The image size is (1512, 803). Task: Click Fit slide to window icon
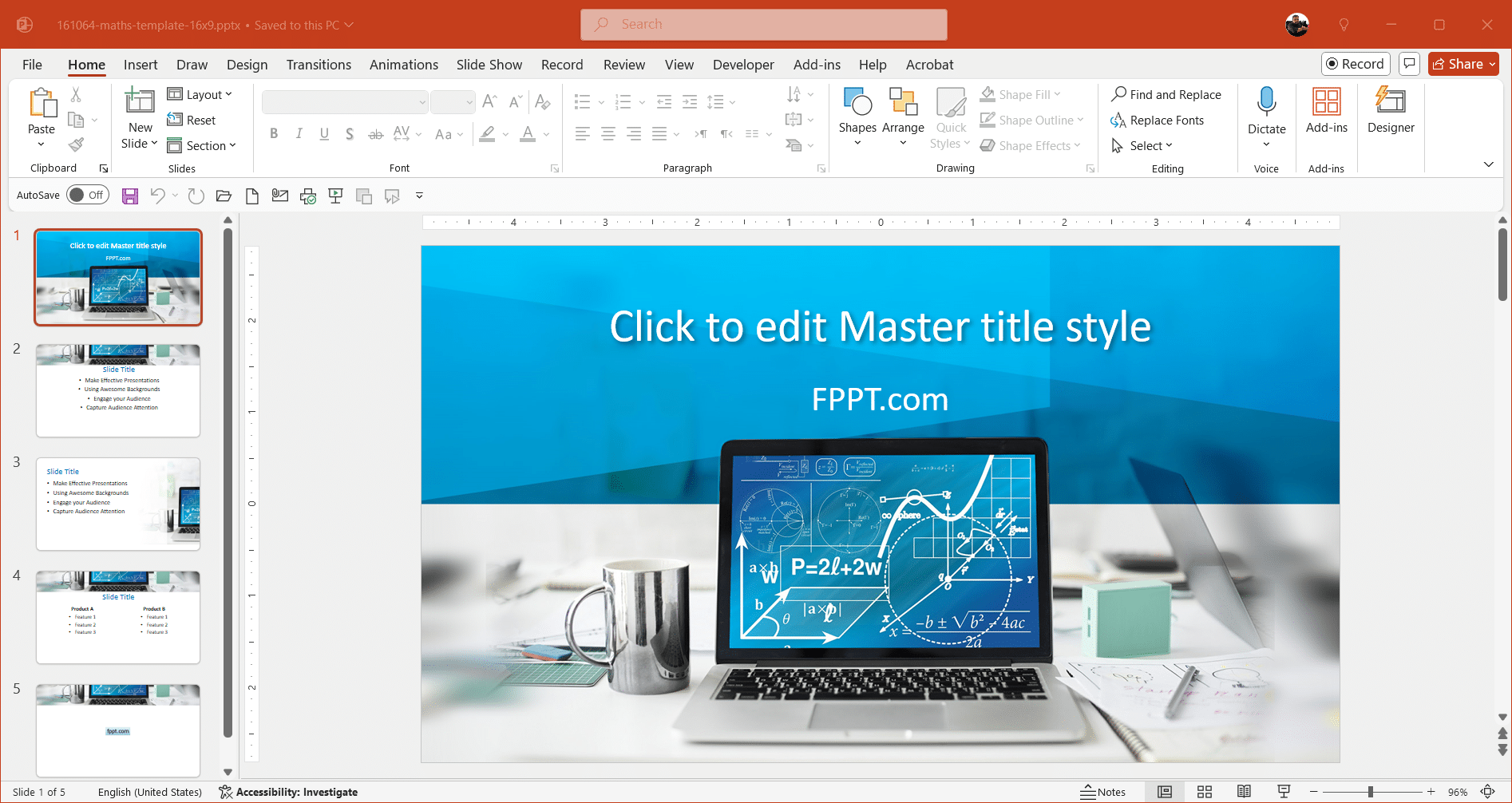coord(1488,792)
